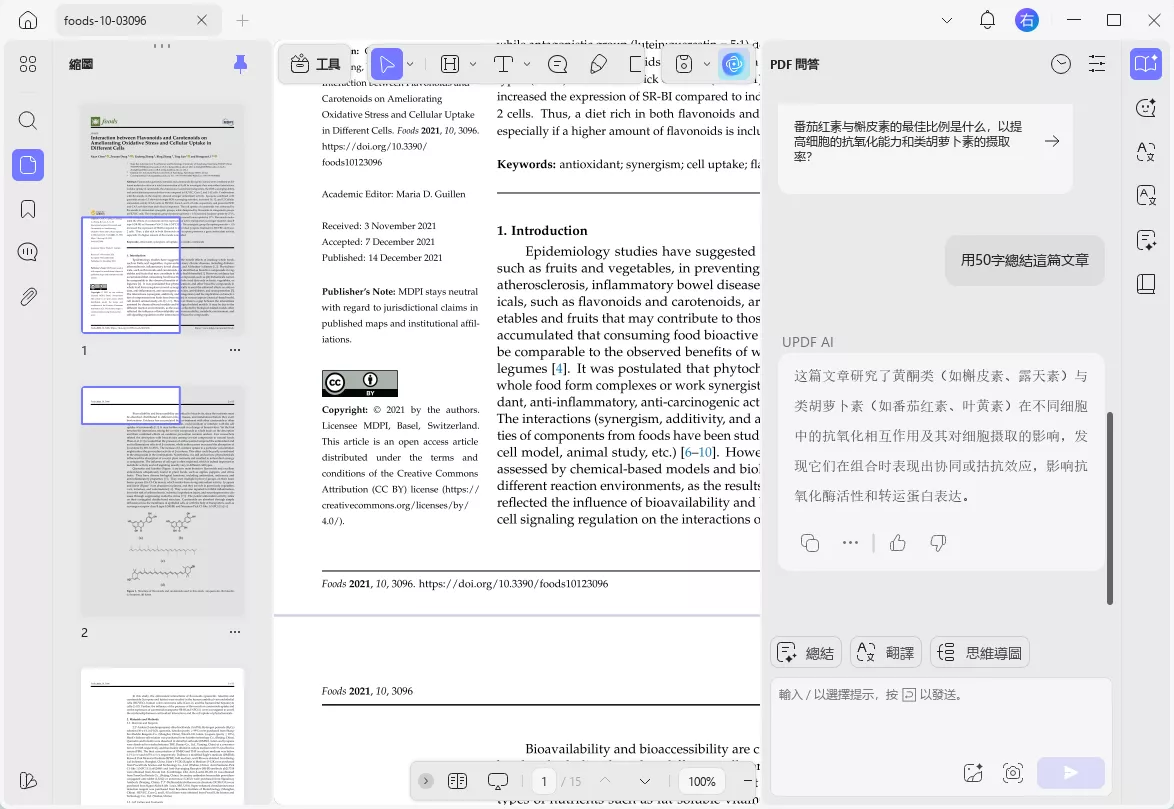
Task: Select the cursor selection tool
Action: [x=386, y=64]
